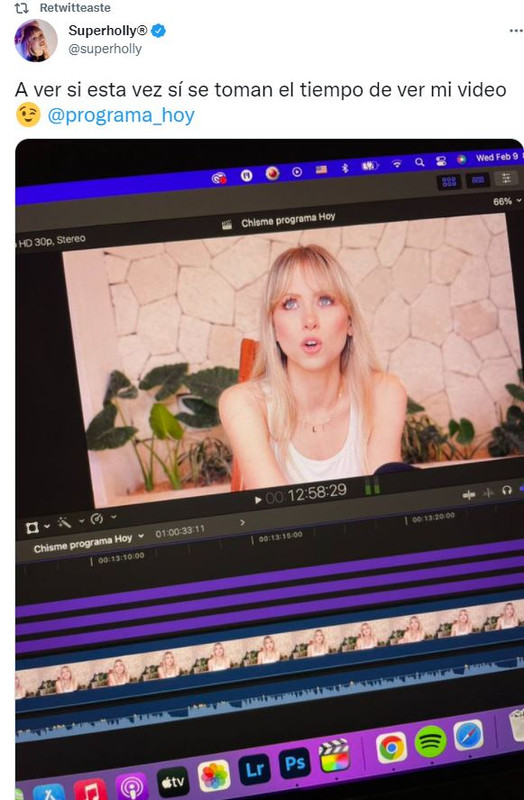
Task: Click the 'HD 30p, Stereo' format label
Action: [51, 240]
